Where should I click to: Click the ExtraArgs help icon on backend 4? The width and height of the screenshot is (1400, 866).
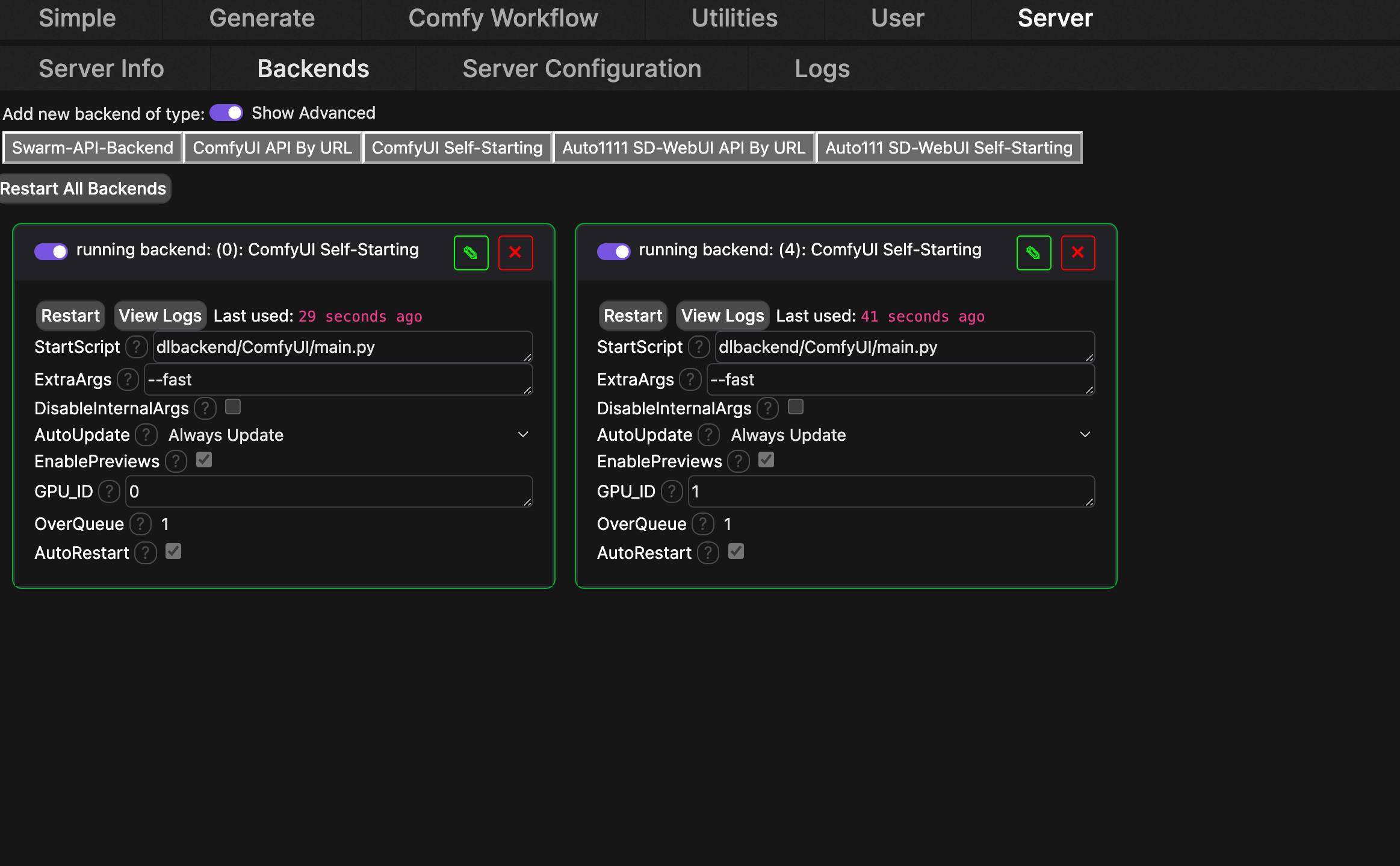[690, 379]
